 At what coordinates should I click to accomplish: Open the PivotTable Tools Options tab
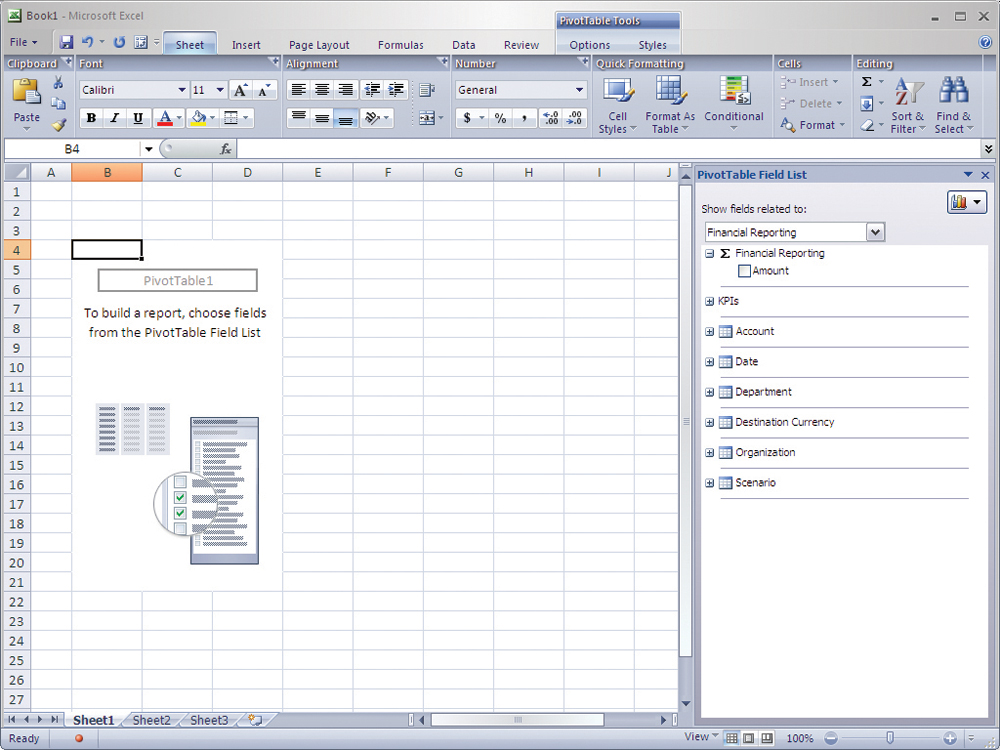(x=590, y=45)
